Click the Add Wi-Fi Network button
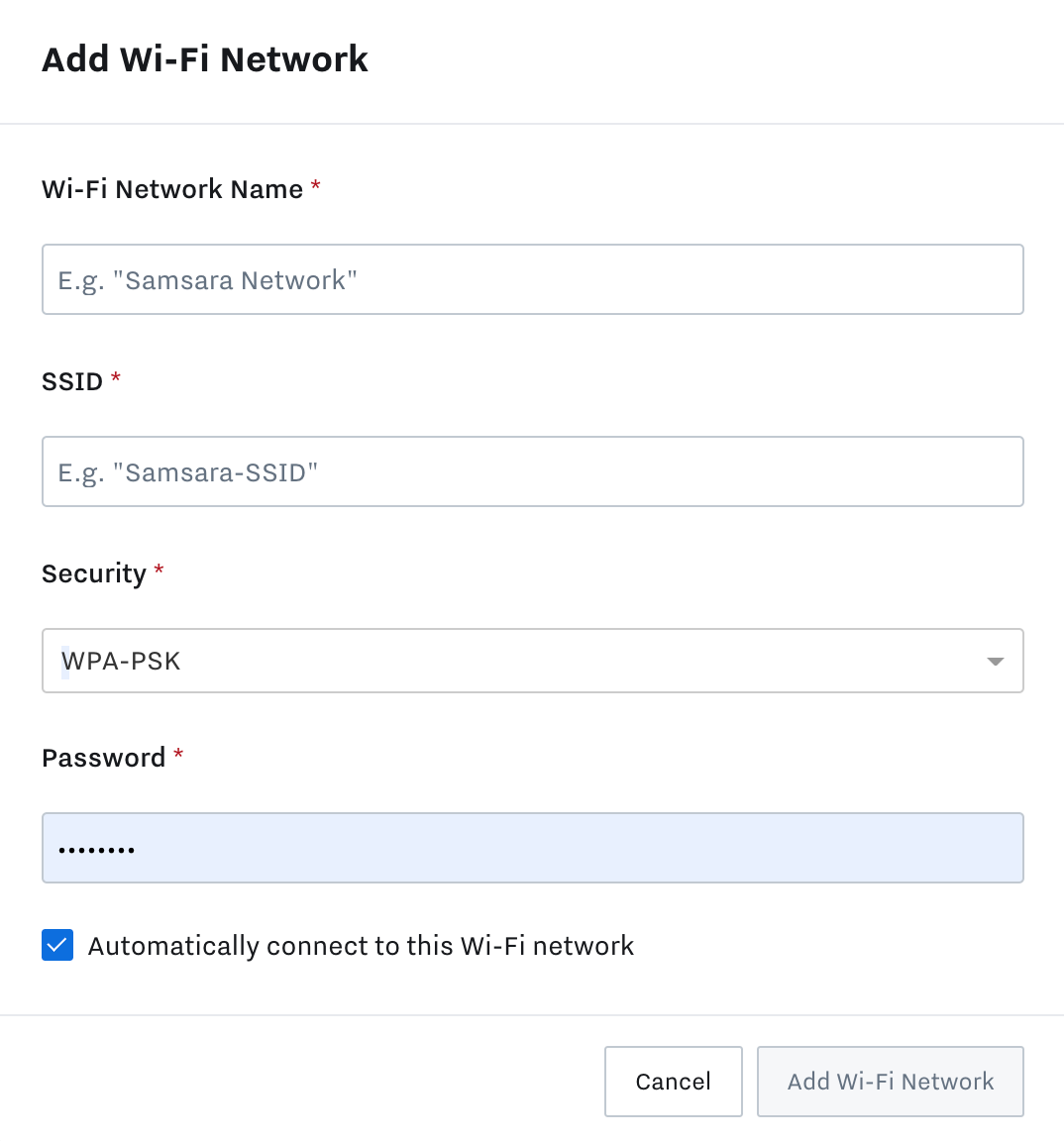Screen dimensions: 1064x1141 coord(889,1081)
